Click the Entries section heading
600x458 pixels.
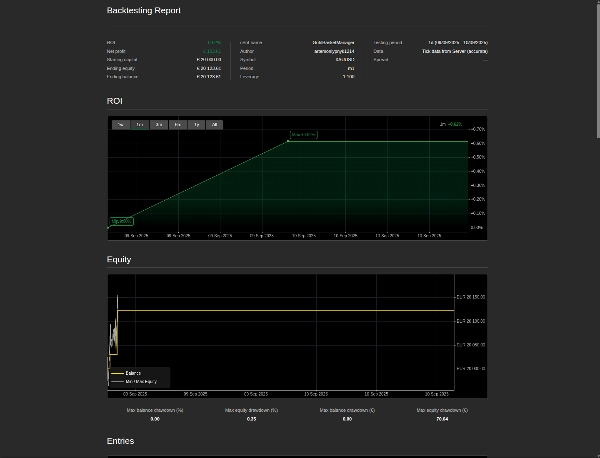[121, 441]
